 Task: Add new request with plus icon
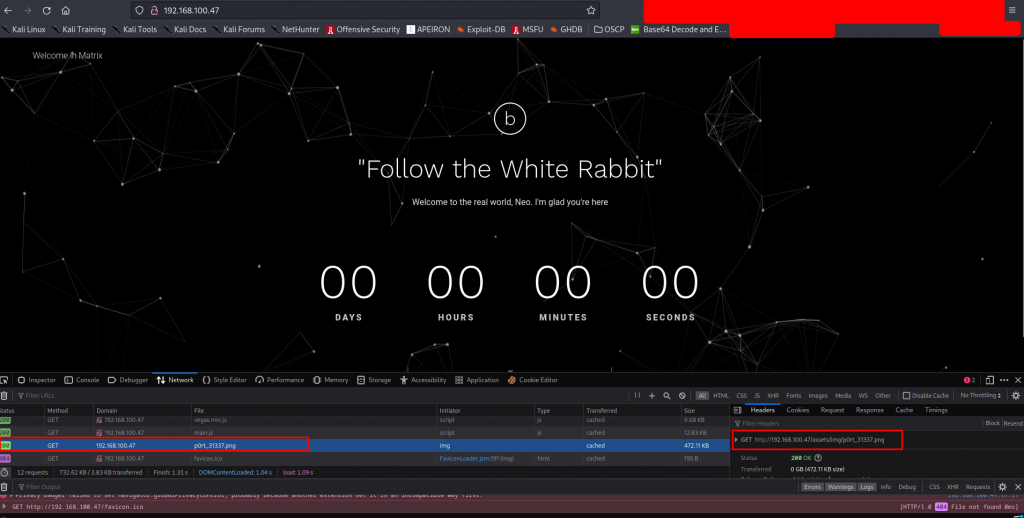pyautogui.click(x=652, y=395)
